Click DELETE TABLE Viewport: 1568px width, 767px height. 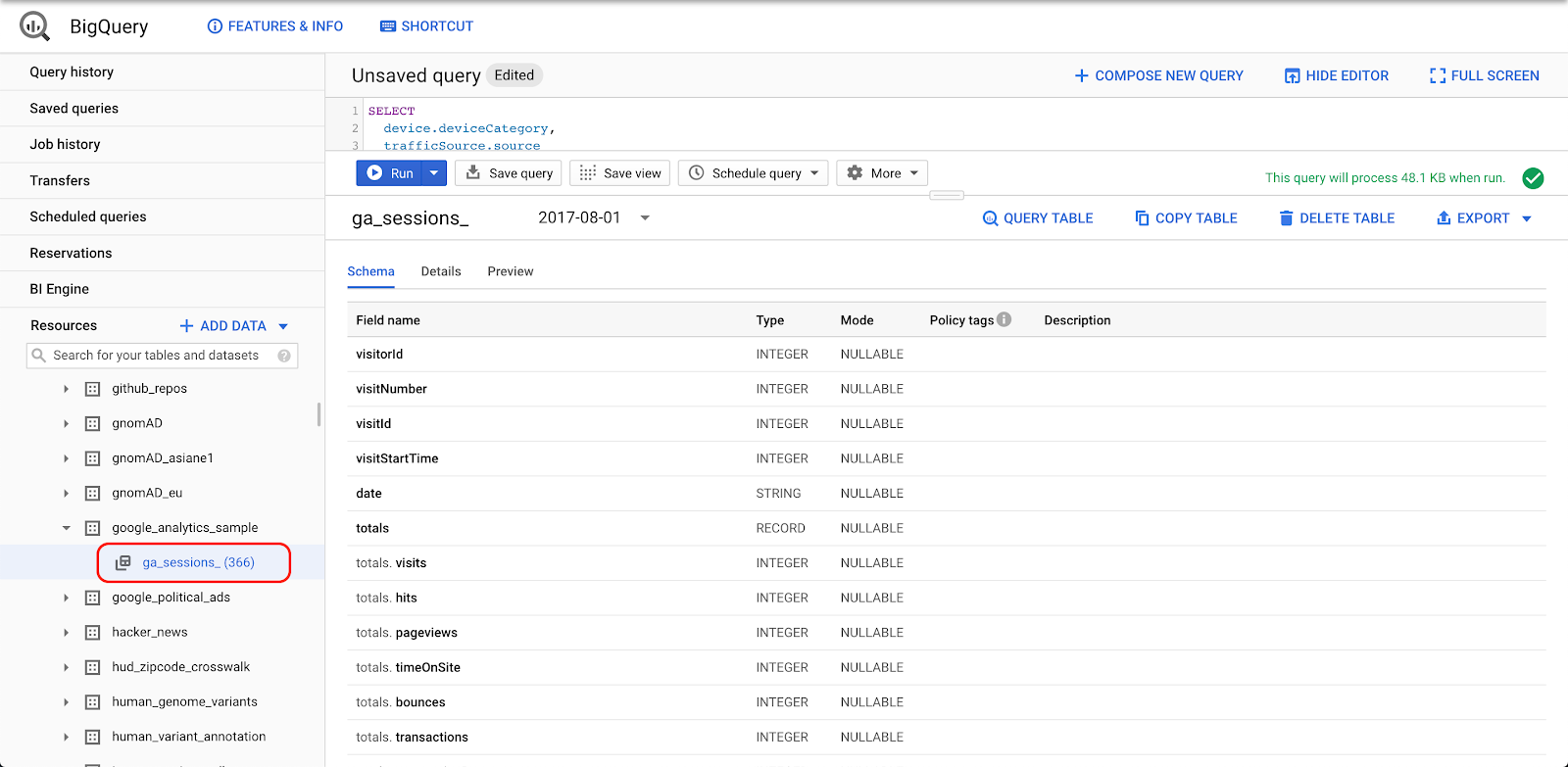[1337, 218]
